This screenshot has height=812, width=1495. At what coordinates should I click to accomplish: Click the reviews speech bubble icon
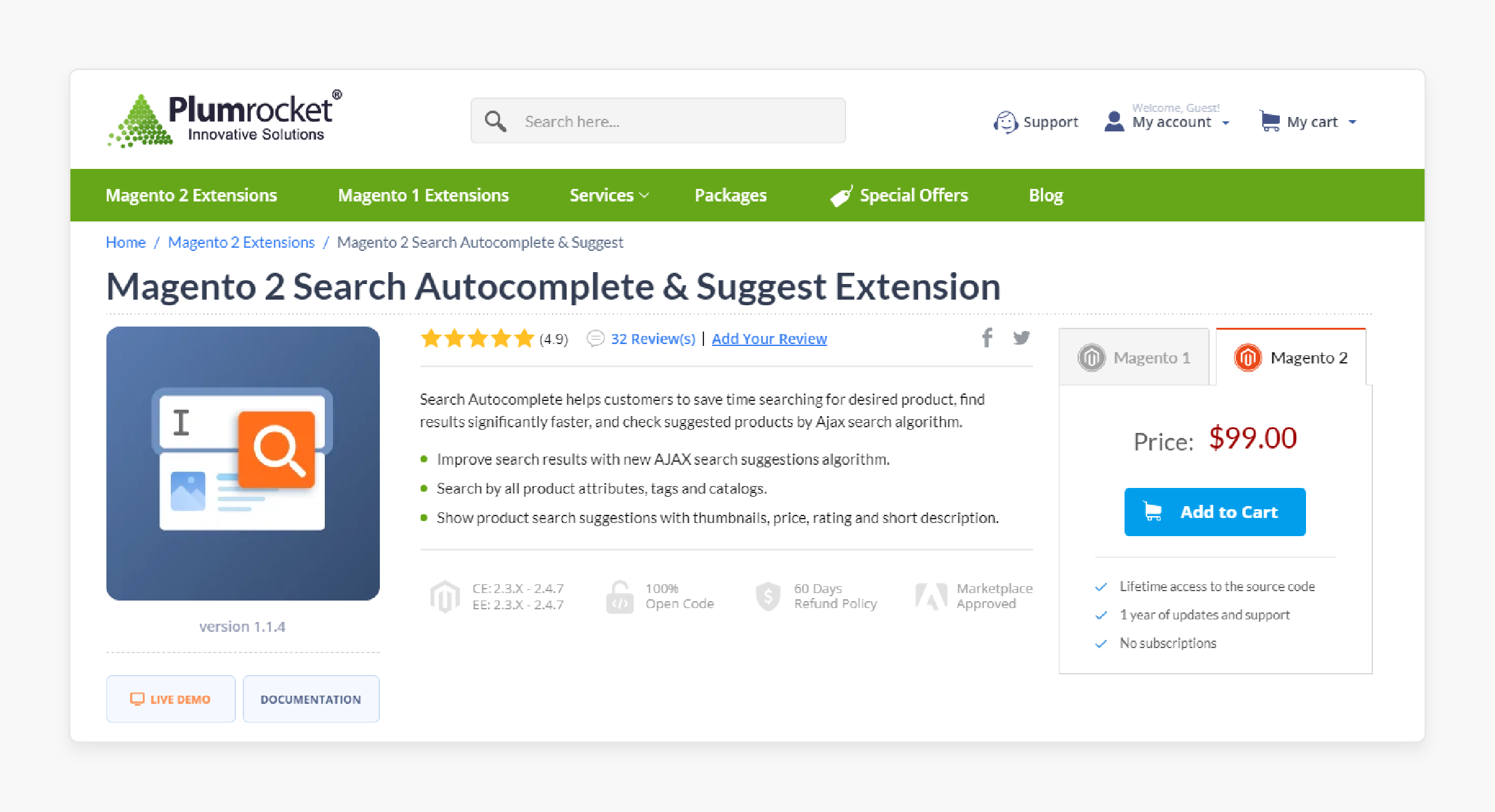tap(595, 338)
